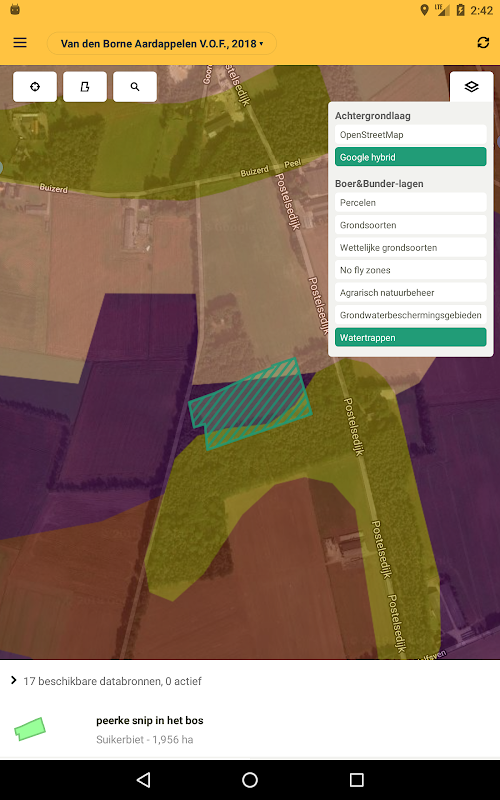Select No fly zones layer
This screenshot has width=500, height=800.
411,270
